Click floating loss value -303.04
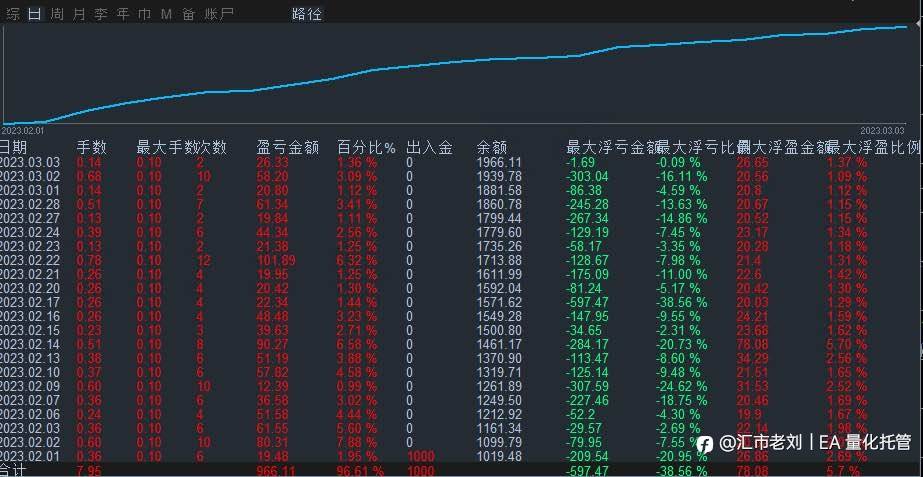 click(x=587, y=176)
